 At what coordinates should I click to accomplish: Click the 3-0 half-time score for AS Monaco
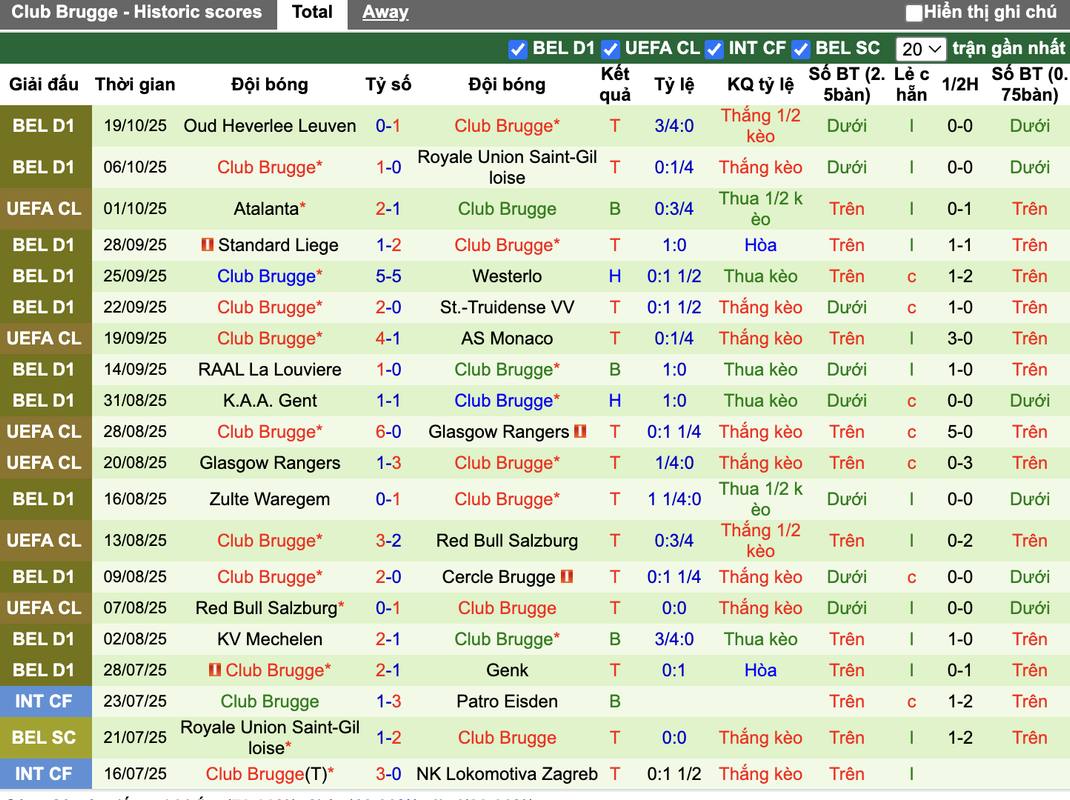959,338
